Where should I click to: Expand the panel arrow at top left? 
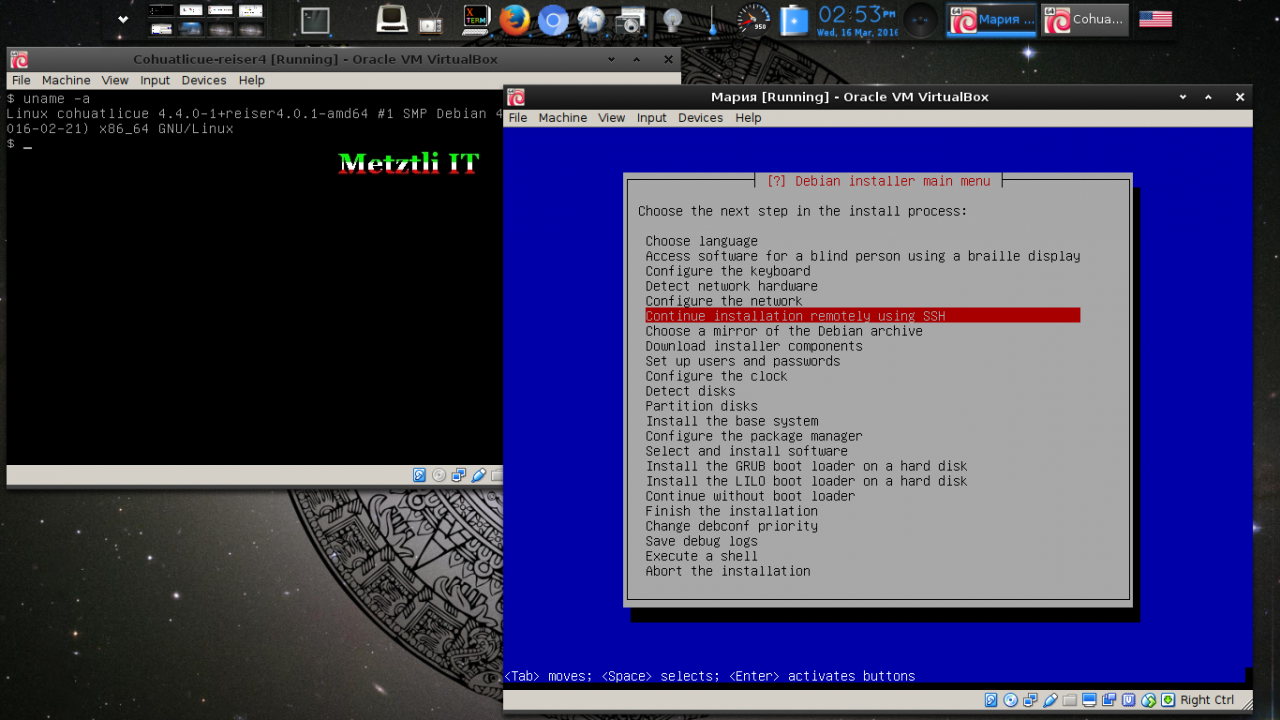(123, 19)
